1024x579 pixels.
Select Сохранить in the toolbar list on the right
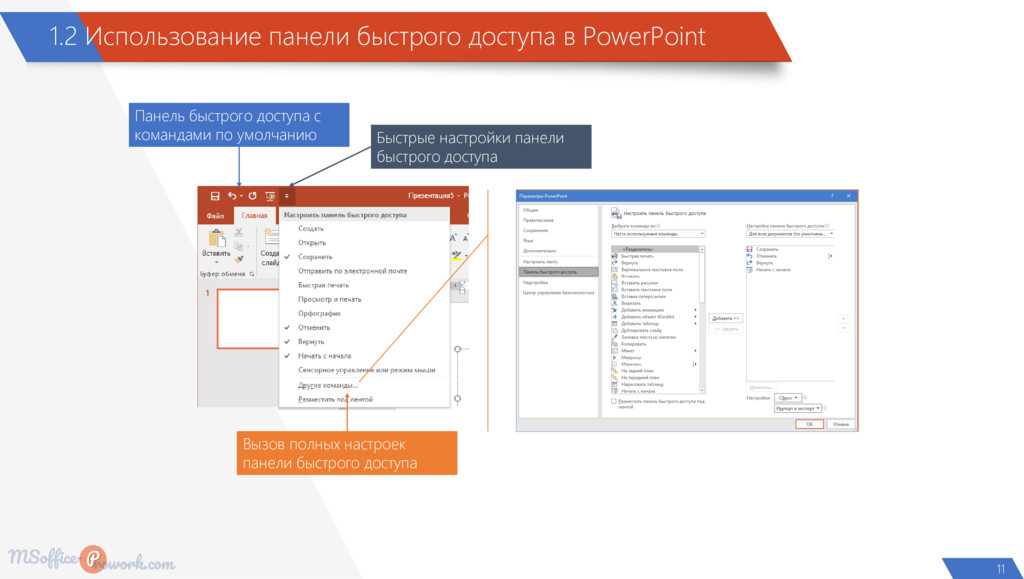(x=790, y=249)
